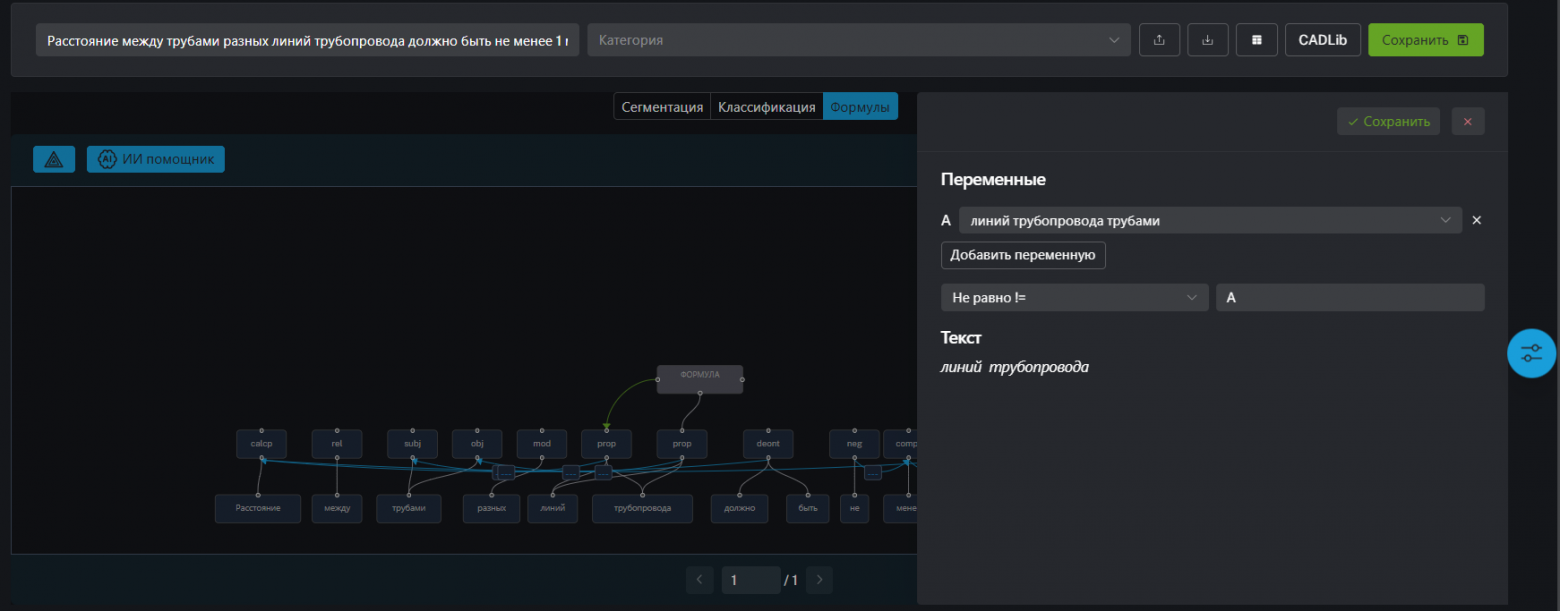Click the быть word node

(808, 508)
